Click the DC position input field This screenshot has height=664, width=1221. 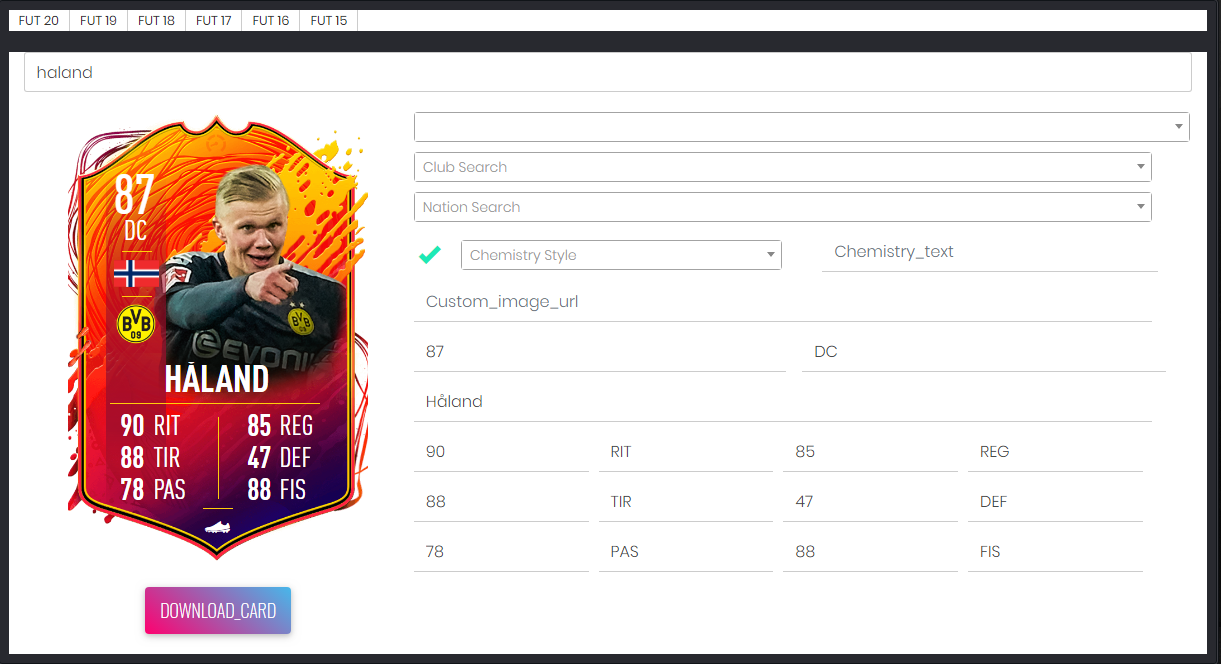click(x=984, y=351)
